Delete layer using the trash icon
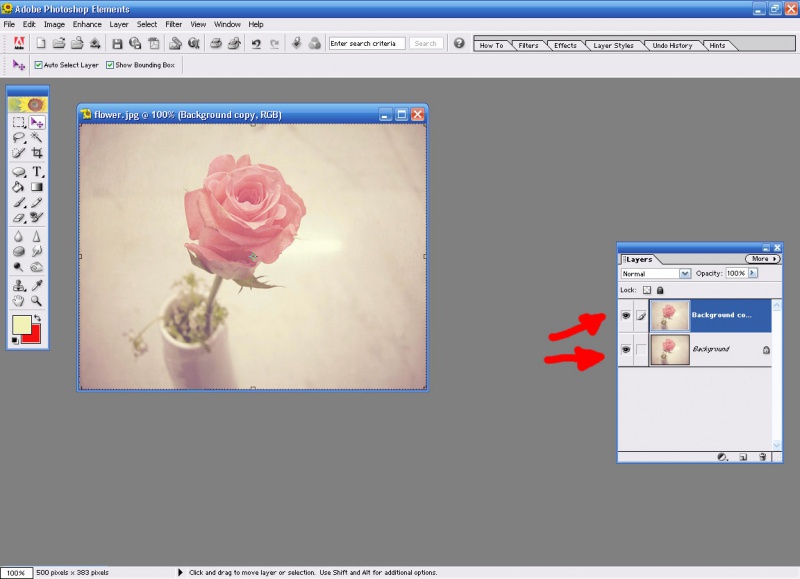The height and width of the screenshot is (579, 800). coord(762,456)
